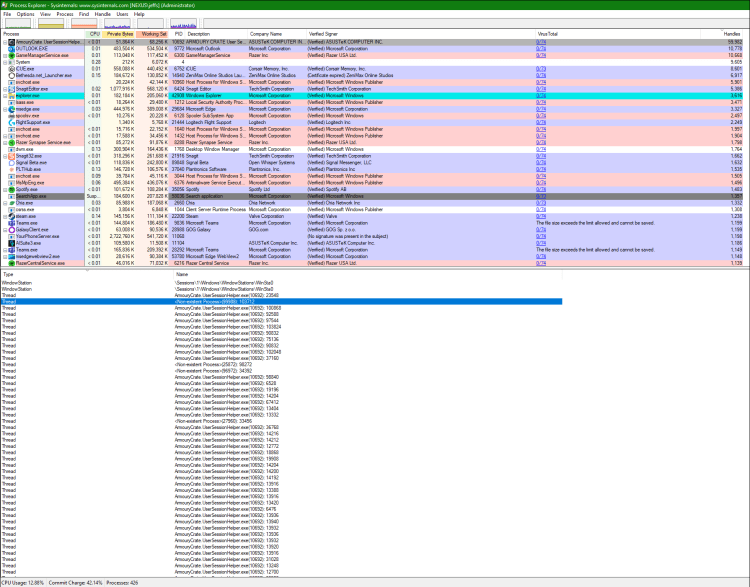Click the GameManagerService.exe Razer icon
Image resolution: width=750 pixels, height=587 pixels.
point(11,55)
